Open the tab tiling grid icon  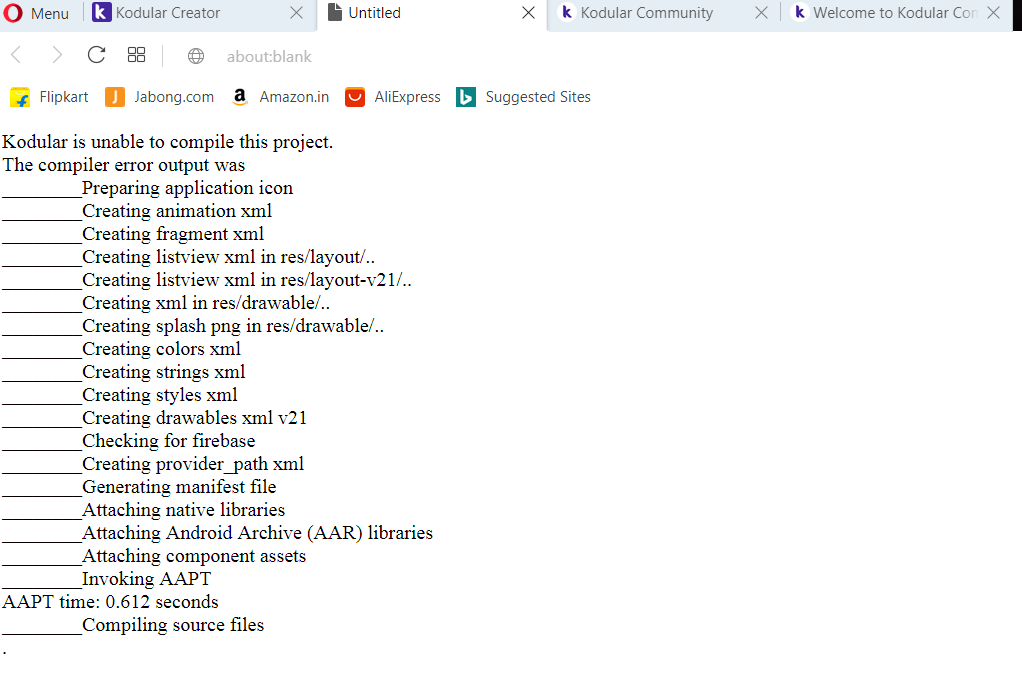136,55
